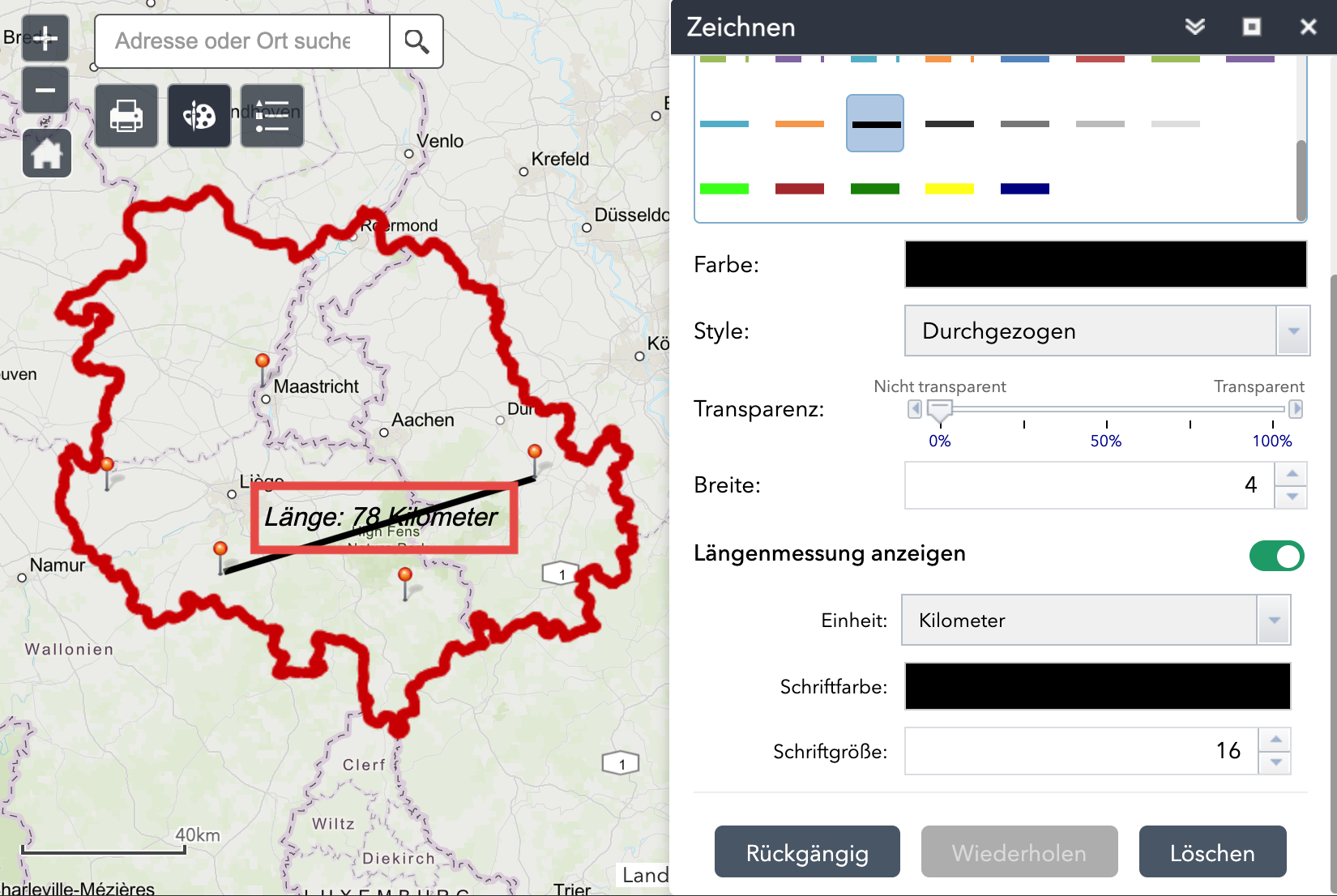Choose the bright green line swatch
The height and width of the screenshot is (896, 1337).
(x=724, y=189)
